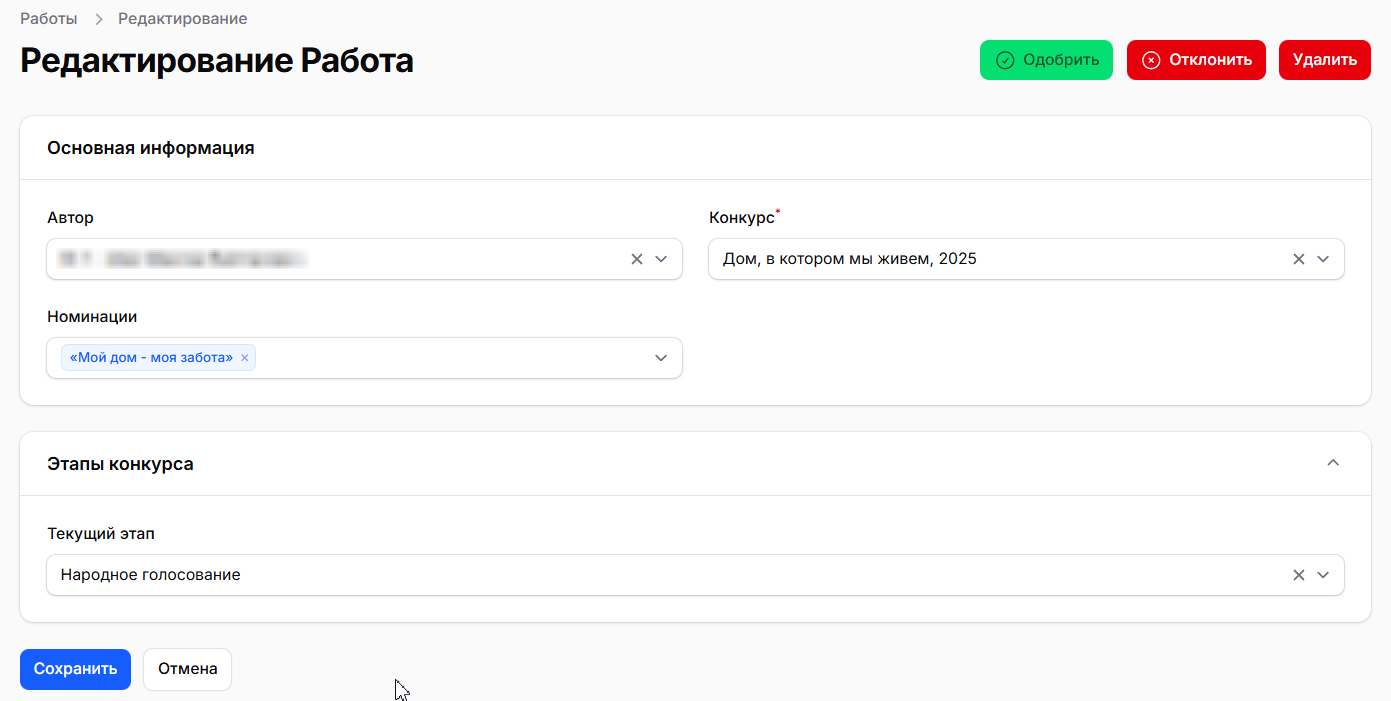Expand the Текущий этап dropdown chevron

[1323, 575]
